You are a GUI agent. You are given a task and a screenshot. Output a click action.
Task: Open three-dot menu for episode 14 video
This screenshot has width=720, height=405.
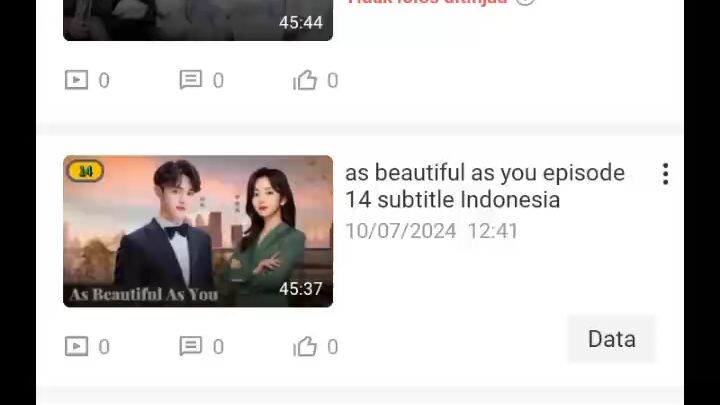[x=665, y=174]
